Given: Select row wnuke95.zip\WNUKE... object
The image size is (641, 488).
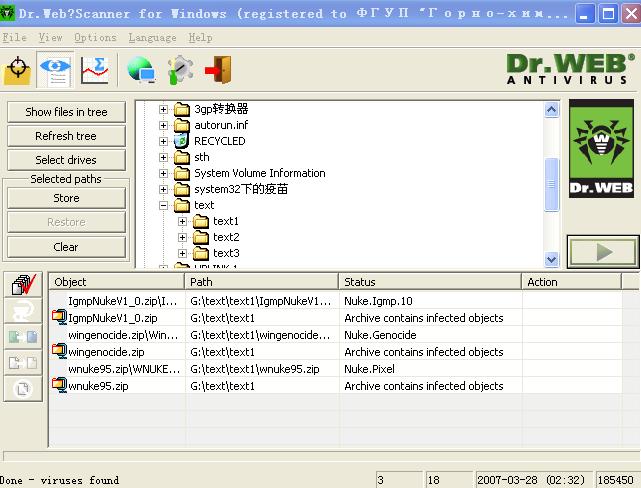Looking at the screenshot, I should click(124, 369).
